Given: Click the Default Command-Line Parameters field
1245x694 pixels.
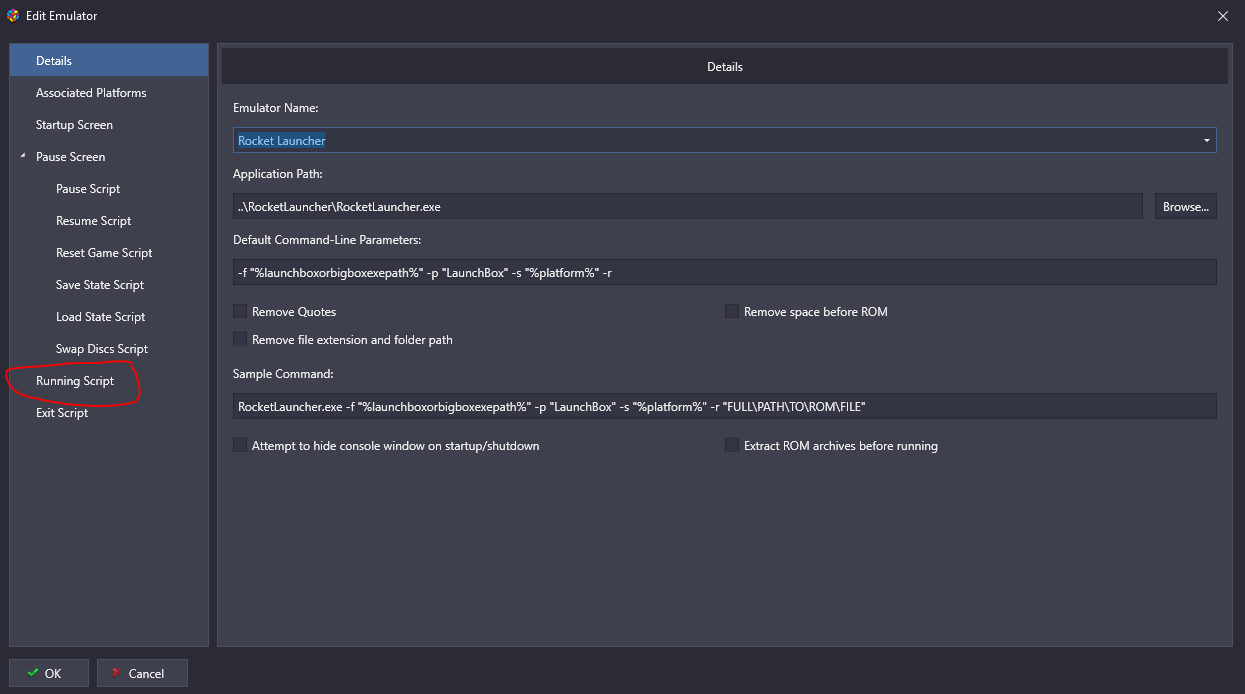Looking at the screenshot, I should tap(724, 272).
